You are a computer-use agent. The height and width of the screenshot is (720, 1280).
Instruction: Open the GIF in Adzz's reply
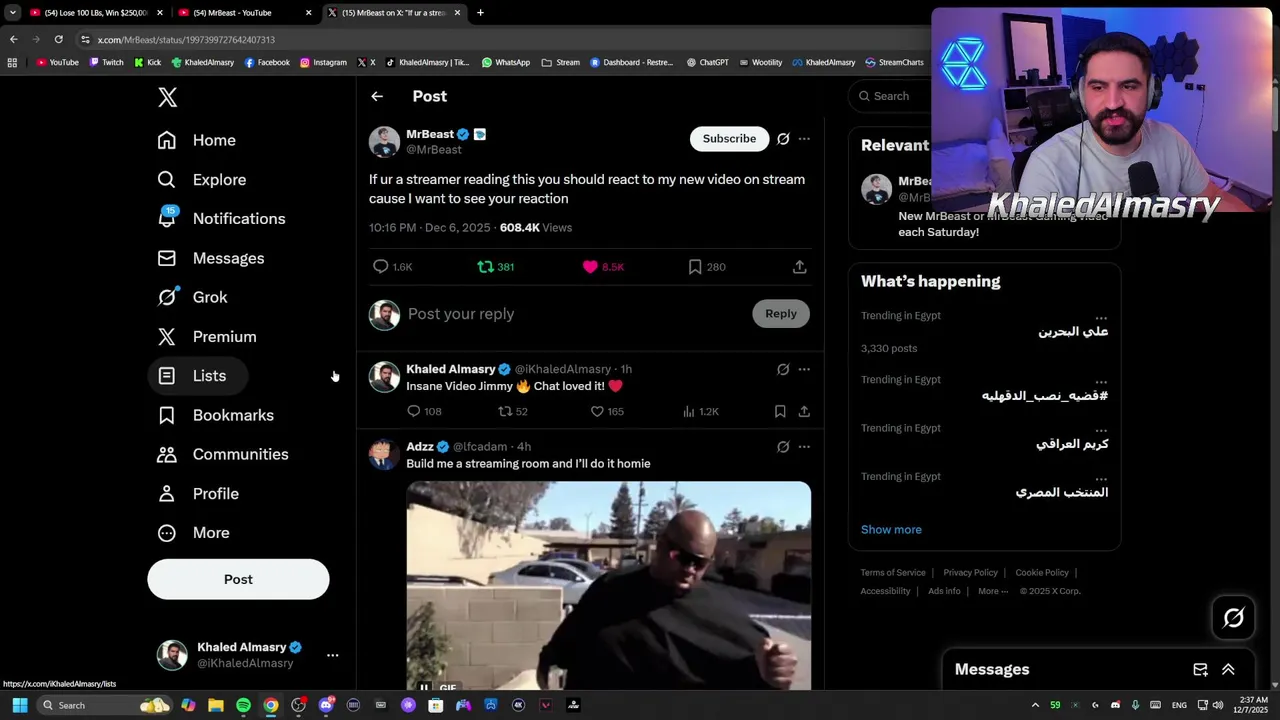click(608, 585)
